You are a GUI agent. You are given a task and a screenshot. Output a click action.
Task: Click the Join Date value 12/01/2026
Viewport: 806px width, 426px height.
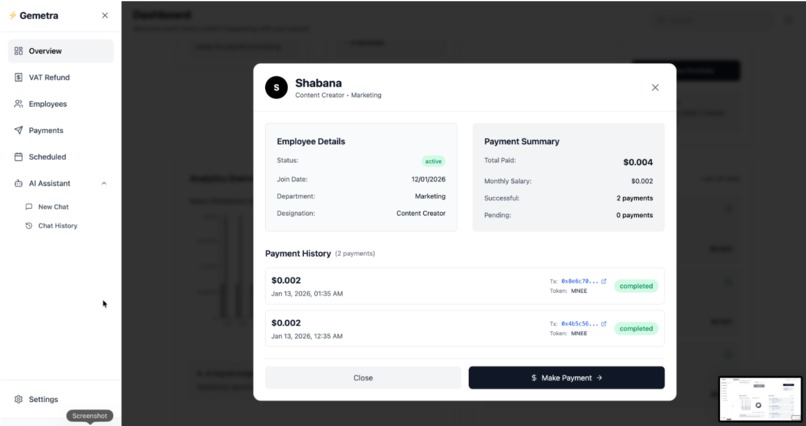click(x=428, y=179)
